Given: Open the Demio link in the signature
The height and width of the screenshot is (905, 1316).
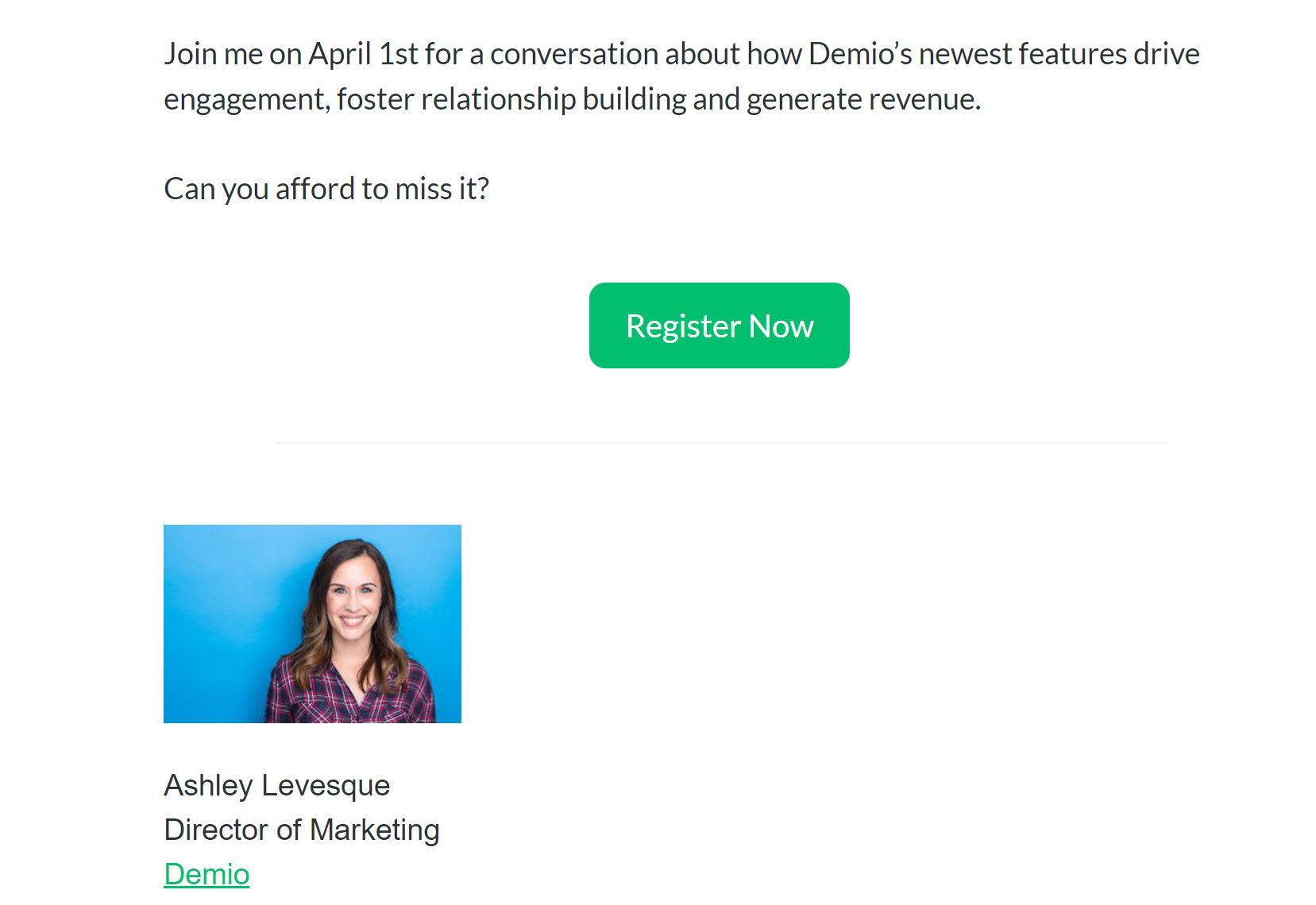Looking at the screenshot, I should click(x=206, y=874).
